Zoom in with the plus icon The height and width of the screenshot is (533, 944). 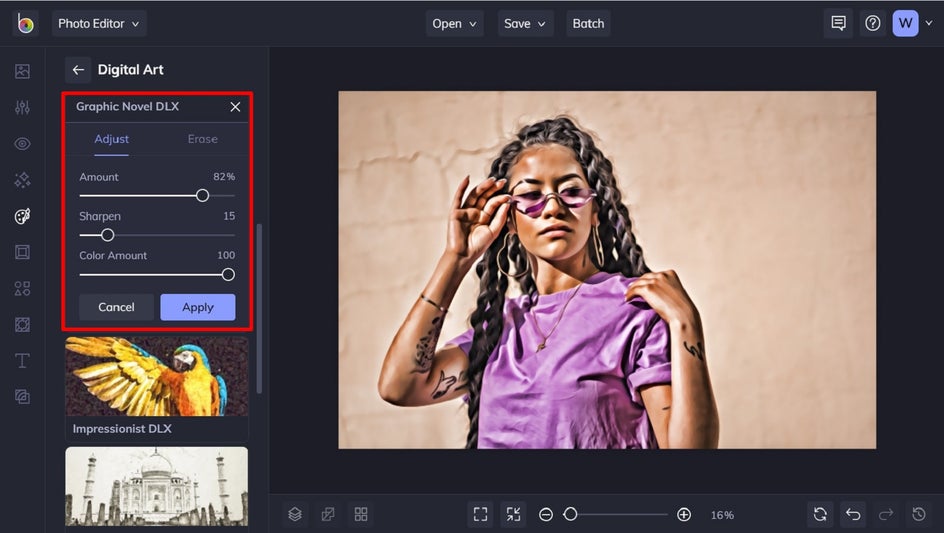tap(684, 514)
